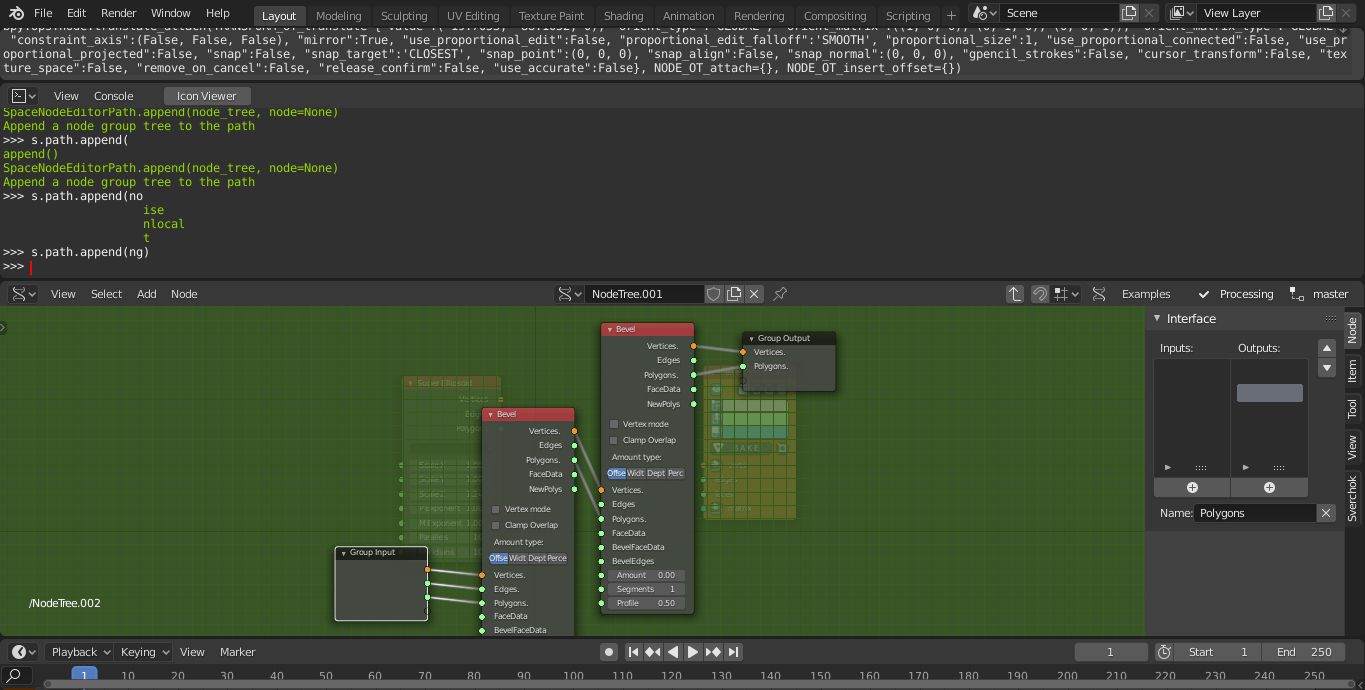The width and height of the screenshot is (1365, 690).
Task: Toggle the Processing checkbox
Action: (x=1204, y=294)
